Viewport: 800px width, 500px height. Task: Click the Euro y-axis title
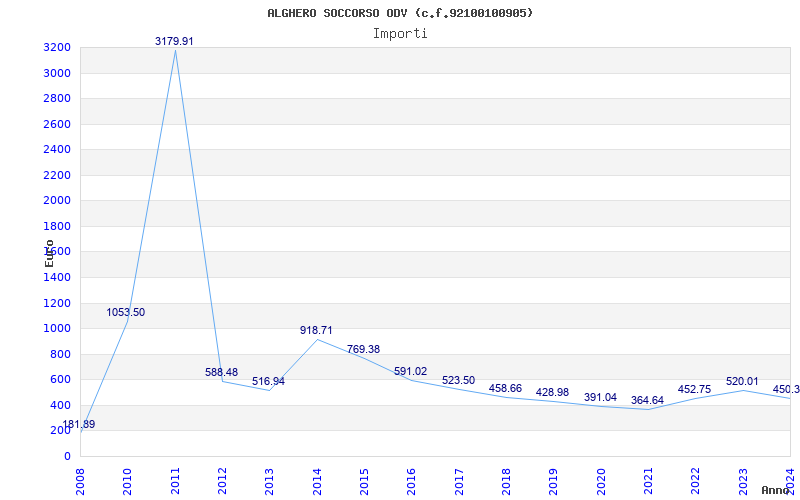click(x=49, y=253)
